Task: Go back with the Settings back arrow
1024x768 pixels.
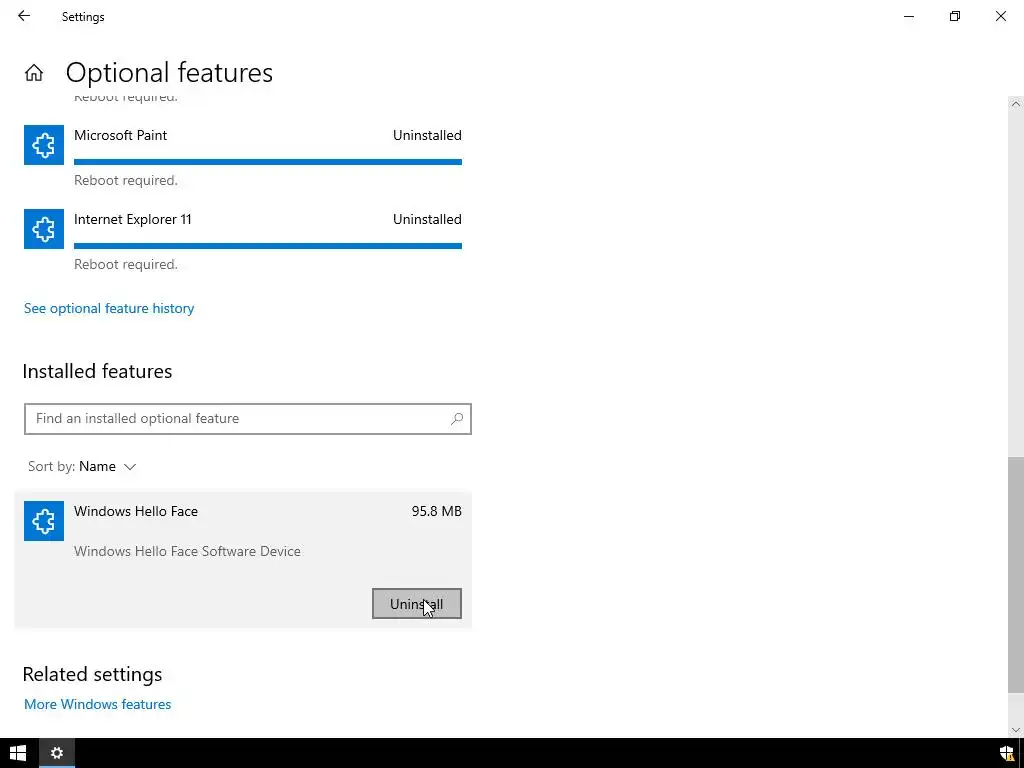Action: (24, 16)
